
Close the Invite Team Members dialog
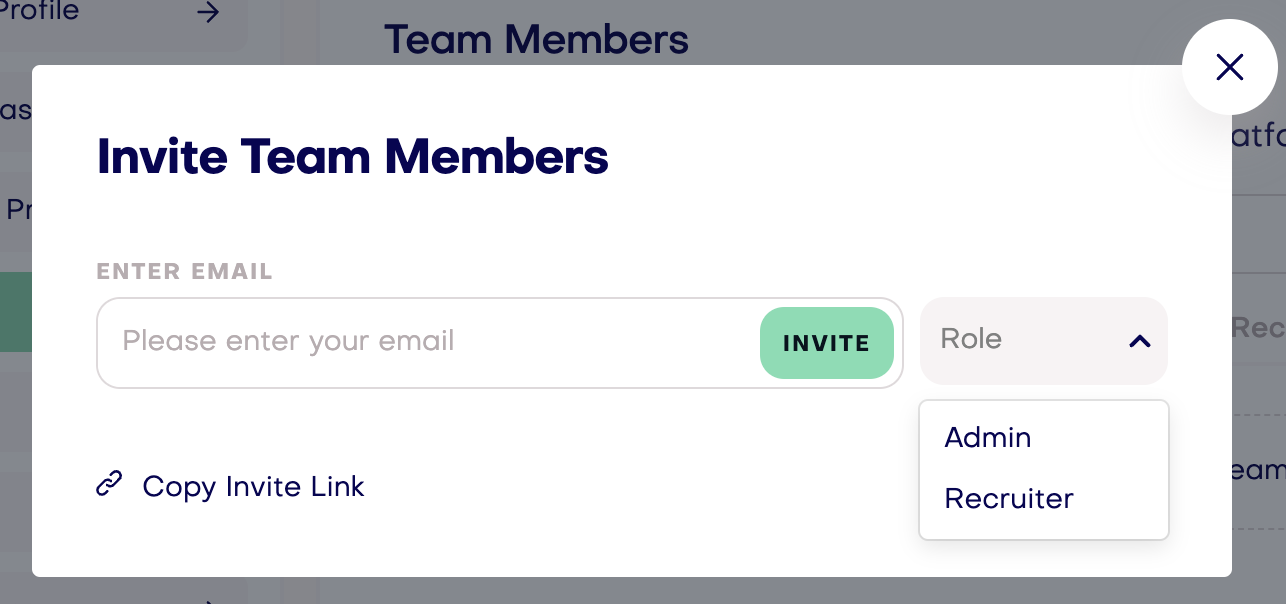[1229, 67]
